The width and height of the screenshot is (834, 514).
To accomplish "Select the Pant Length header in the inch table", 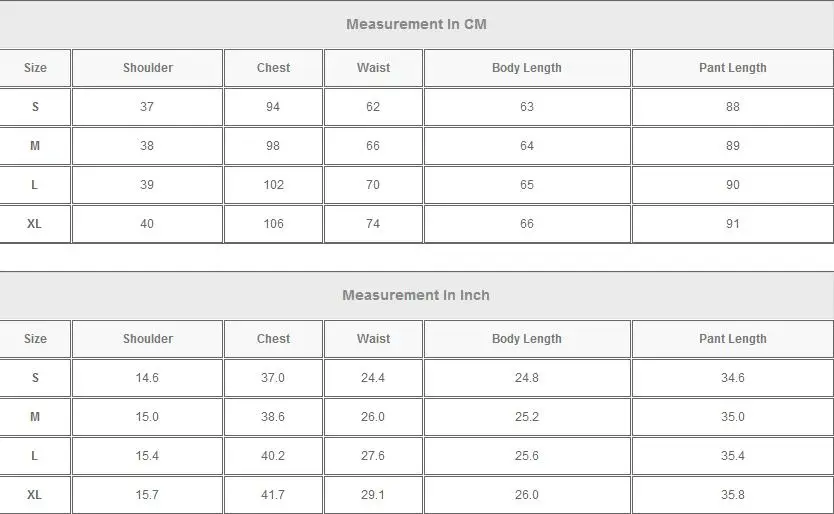I will [x=733, y=339].
